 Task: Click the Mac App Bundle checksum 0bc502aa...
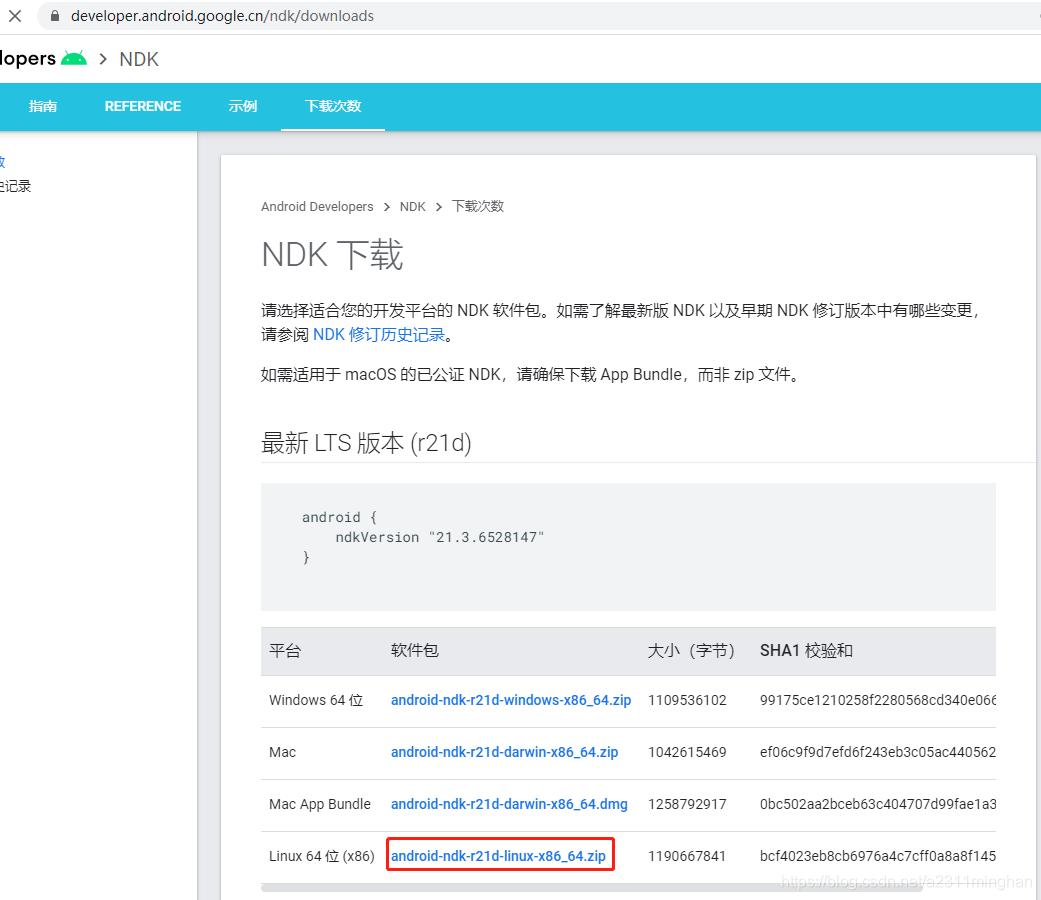878,804
